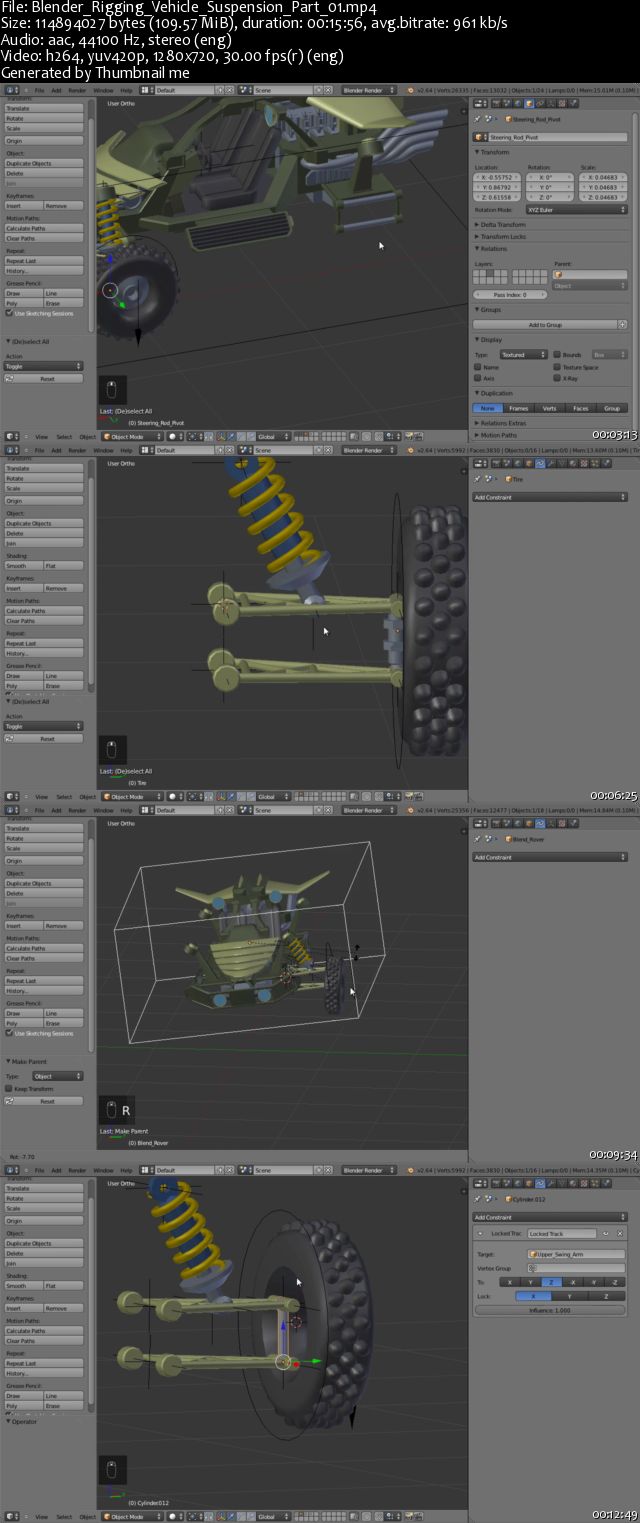
Task: Click the object icon in the Parent field
Action: coord(558,274)
